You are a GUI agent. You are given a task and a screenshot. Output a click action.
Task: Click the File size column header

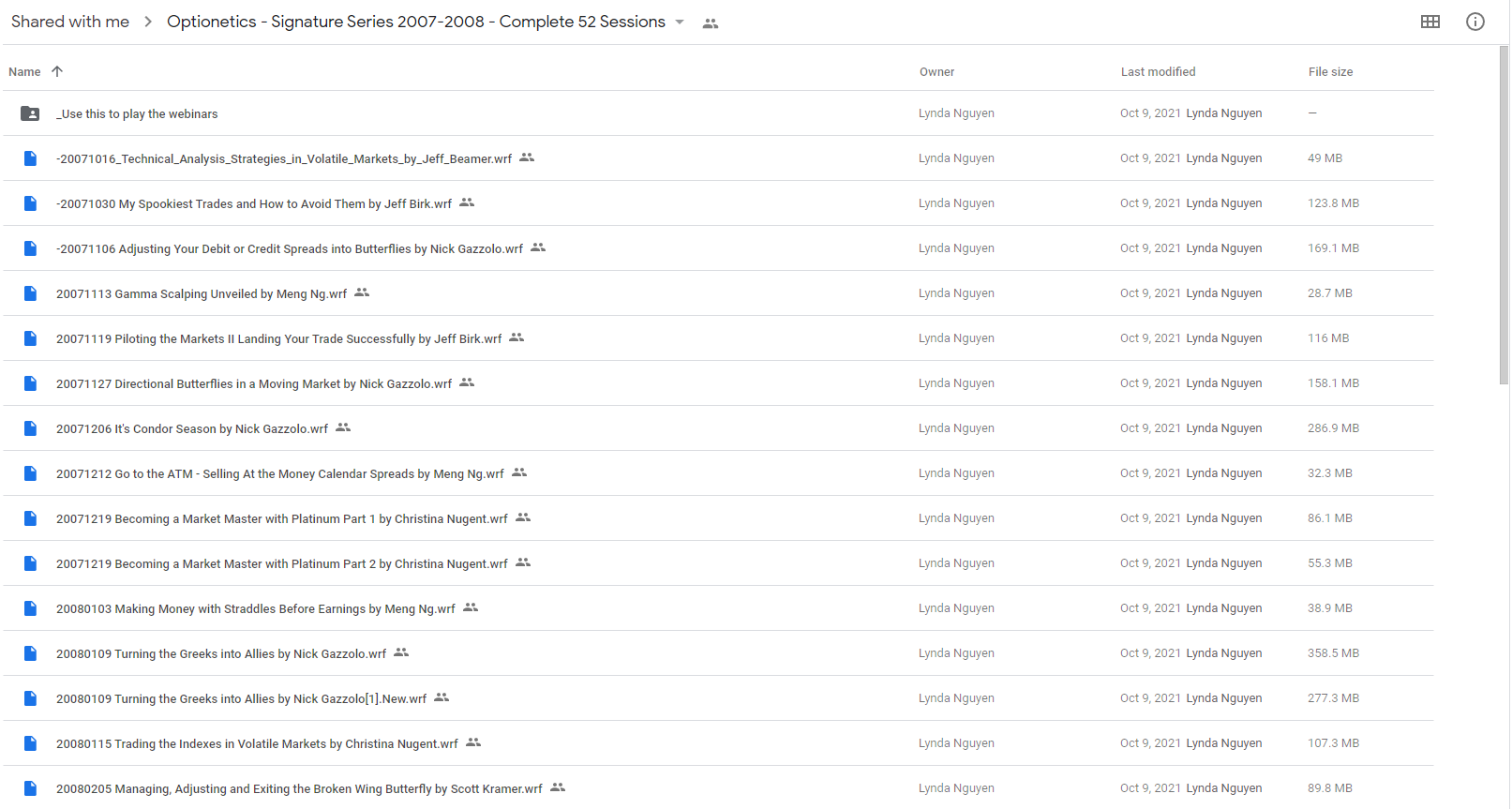point(1330,72)
